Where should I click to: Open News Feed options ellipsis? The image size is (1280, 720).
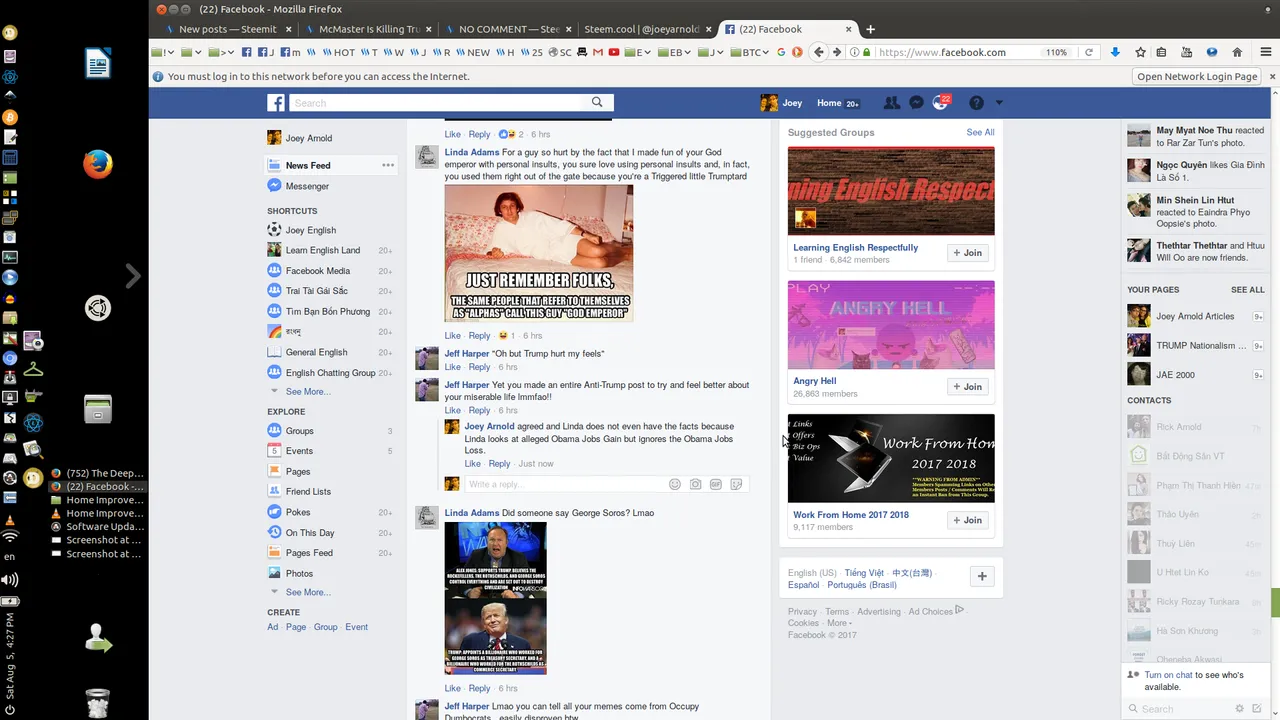point(388,165)
